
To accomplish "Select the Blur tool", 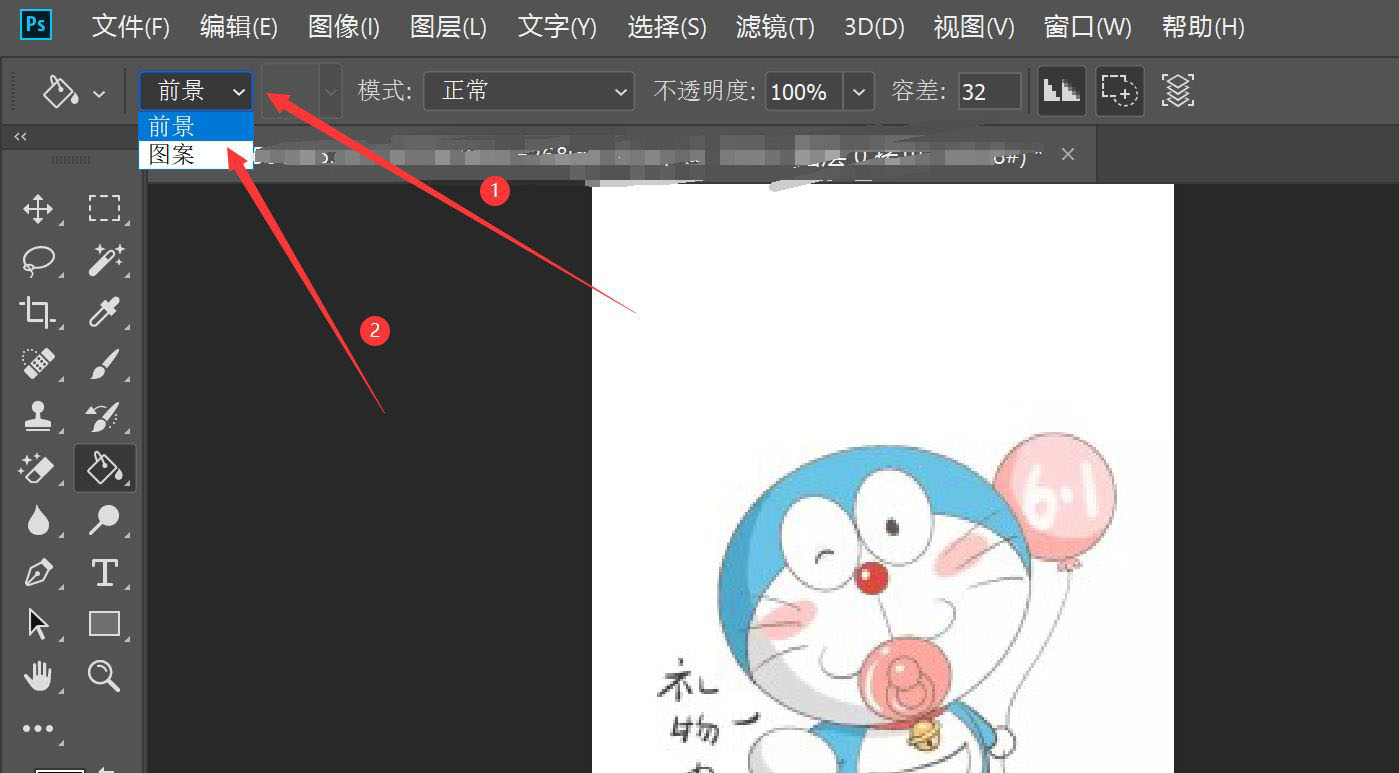I will pos(38,521).
